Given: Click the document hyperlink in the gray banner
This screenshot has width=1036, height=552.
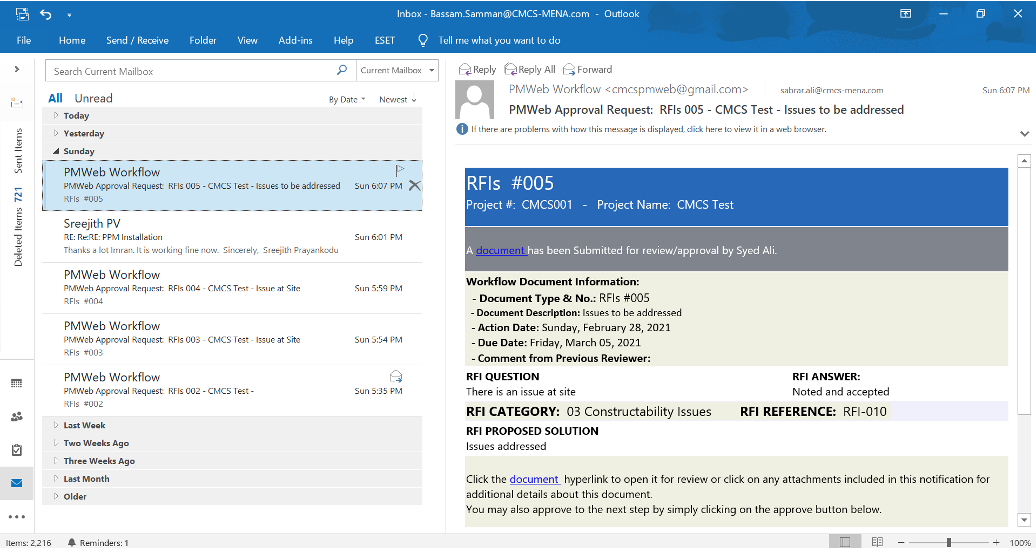Looking at the screenshot, I should coord(499,250).
